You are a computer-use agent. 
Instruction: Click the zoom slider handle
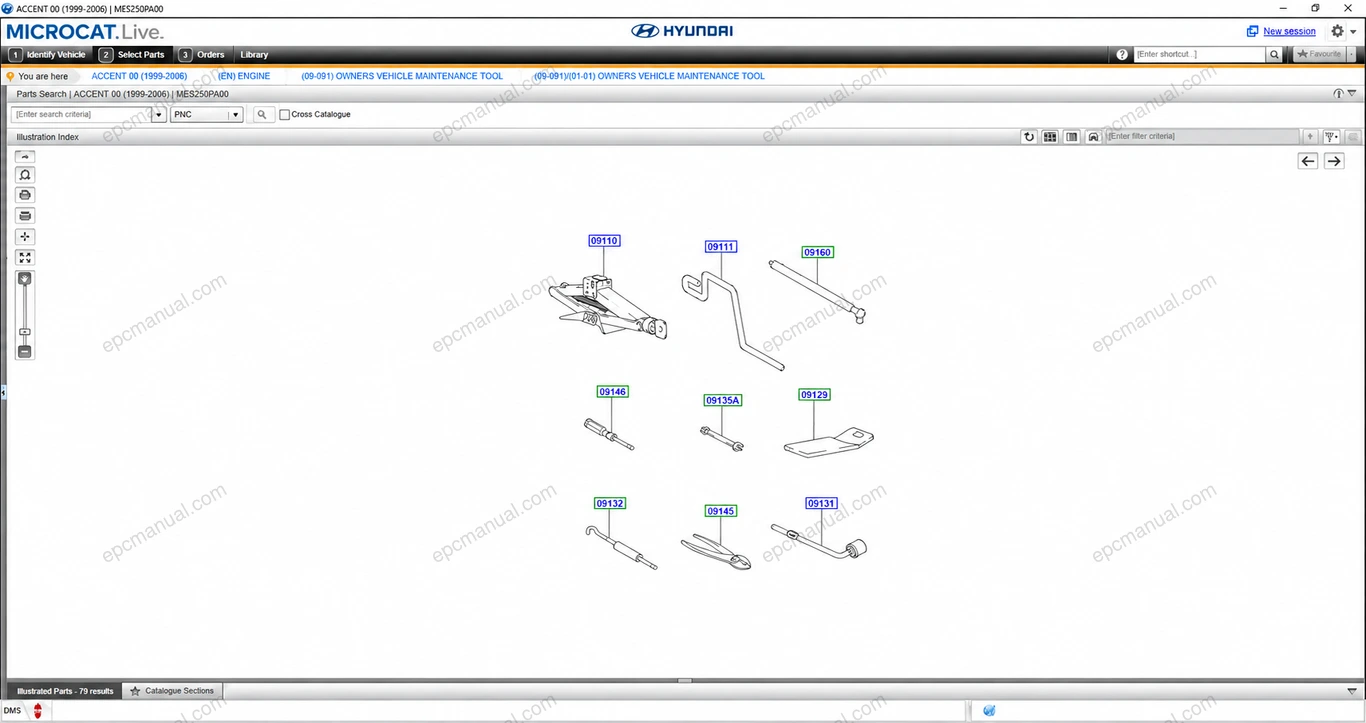[25, 332]
